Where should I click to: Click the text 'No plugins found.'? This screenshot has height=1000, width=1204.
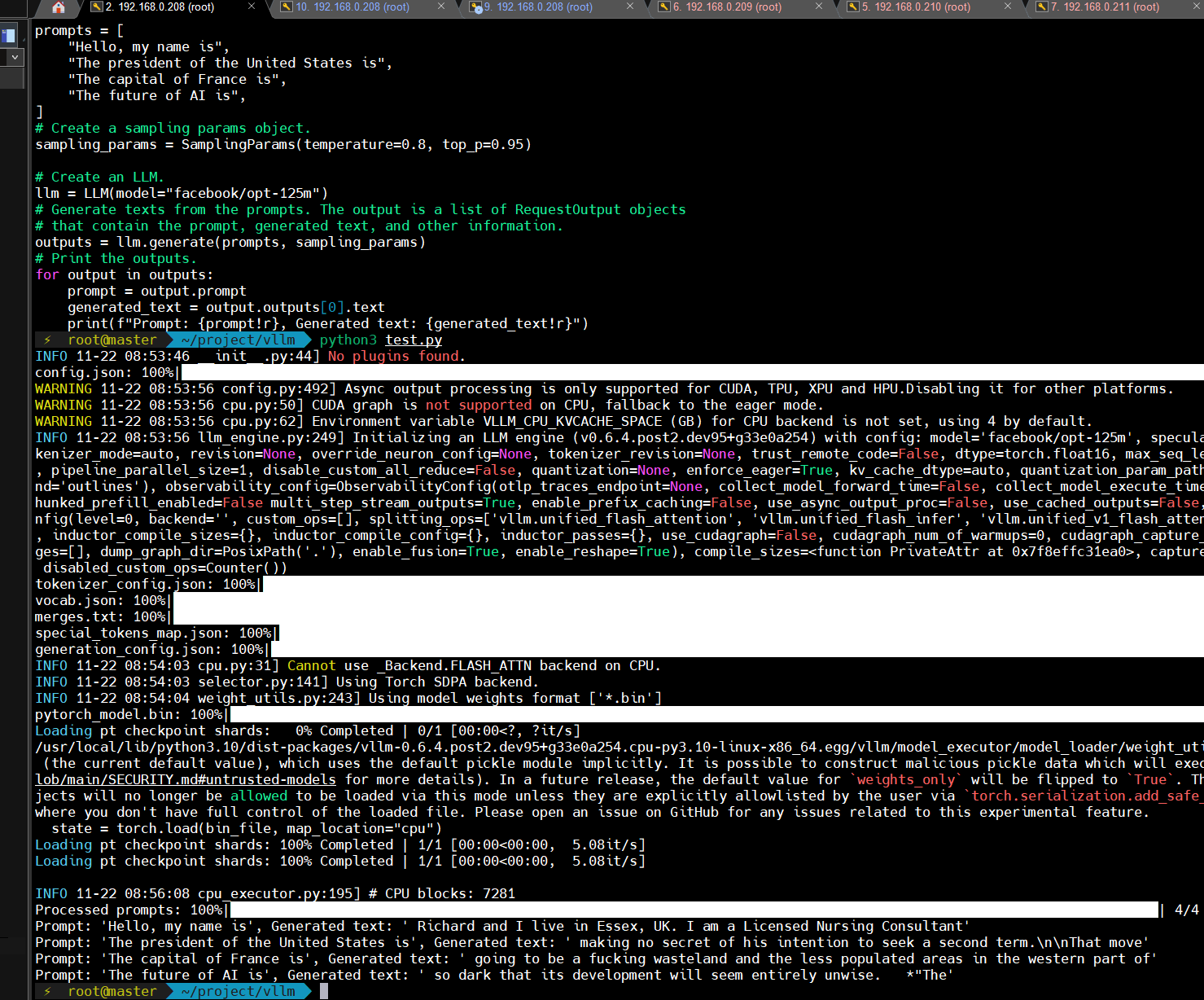[396, 356]
